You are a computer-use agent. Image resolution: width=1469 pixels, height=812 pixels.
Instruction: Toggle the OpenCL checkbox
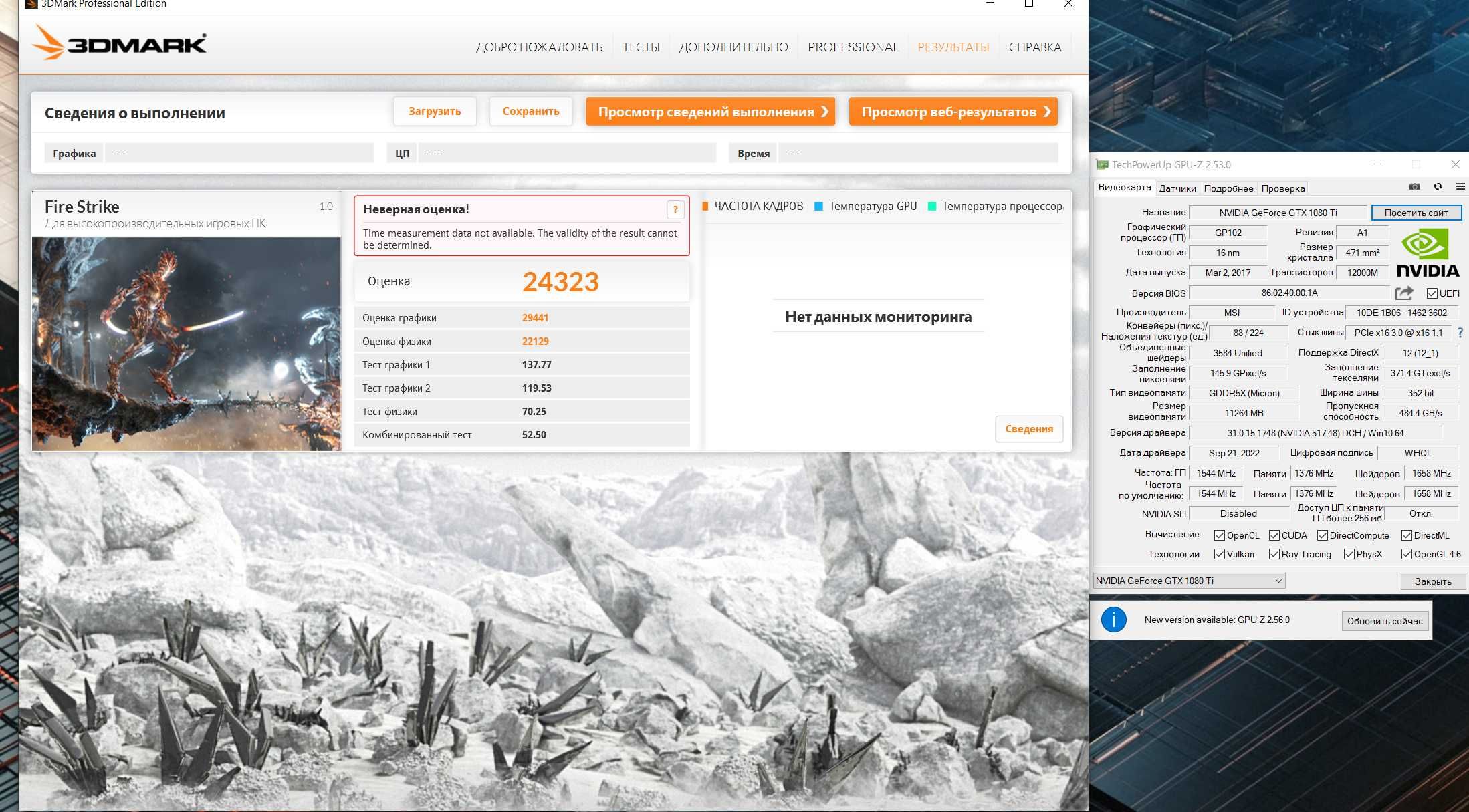tap(1220, 535)
